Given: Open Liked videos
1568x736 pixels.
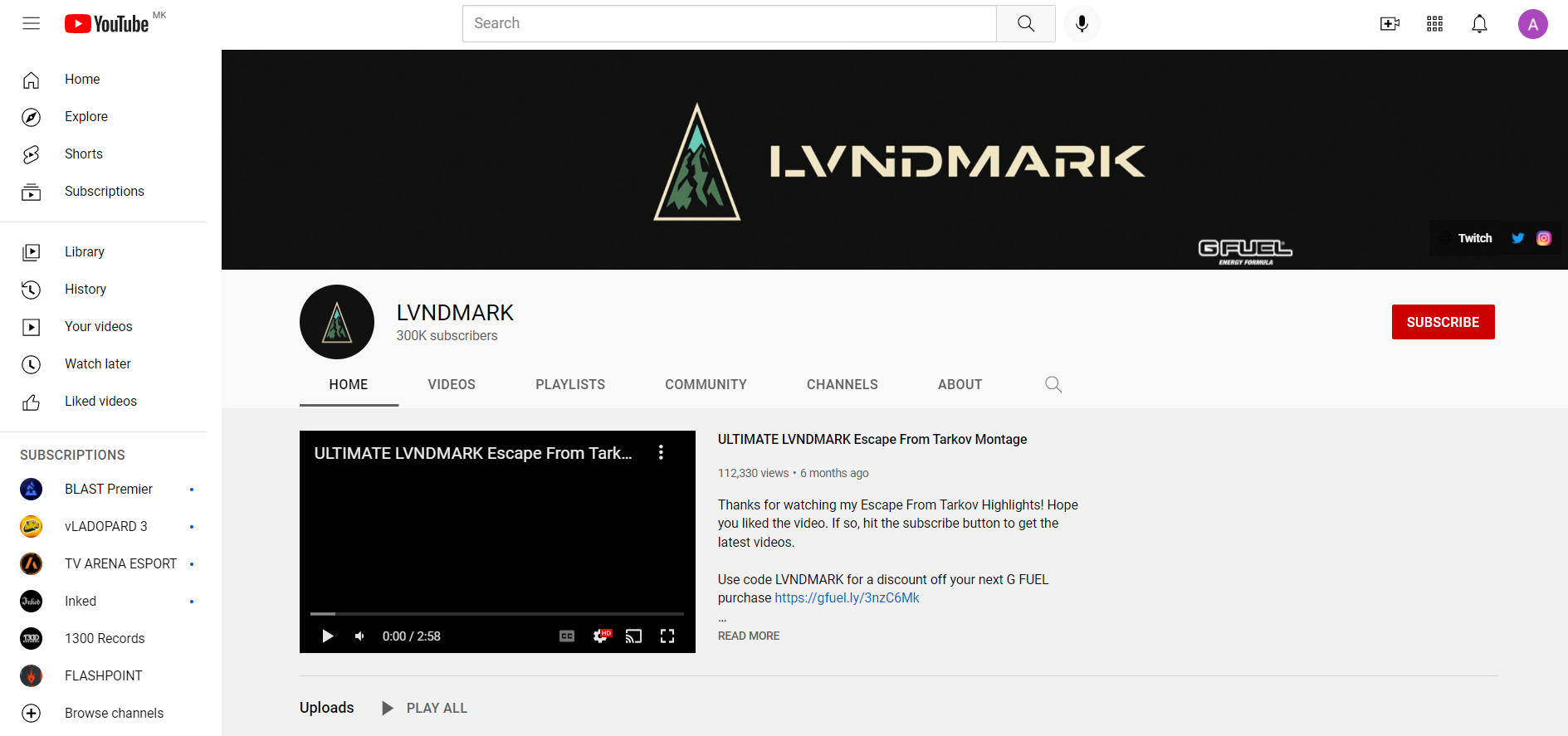Looking at the screenshot, I should (x=103, y=402).
